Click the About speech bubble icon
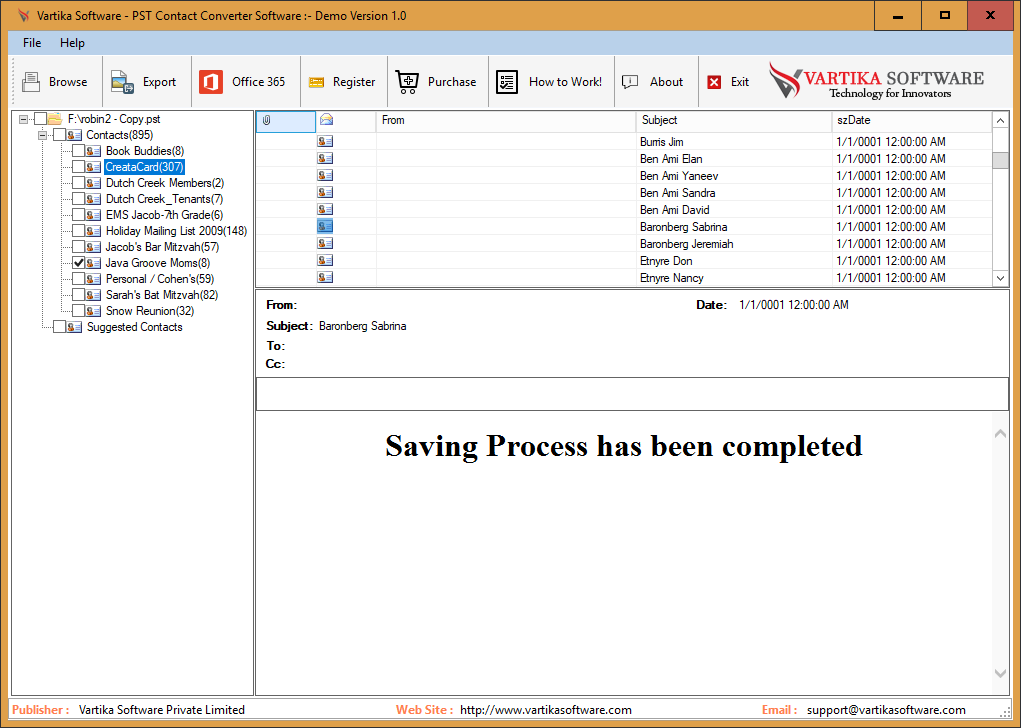This screenshot has height=728, width=1021. (630, 82)
